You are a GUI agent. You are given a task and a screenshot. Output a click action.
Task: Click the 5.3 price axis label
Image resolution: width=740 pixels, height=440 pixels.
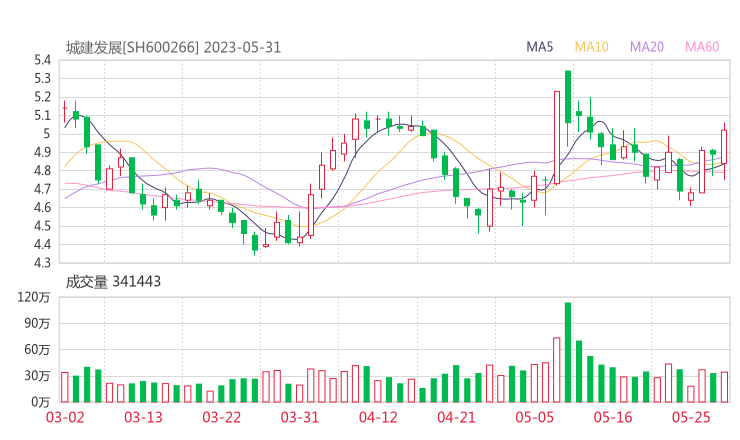[42, 78]
